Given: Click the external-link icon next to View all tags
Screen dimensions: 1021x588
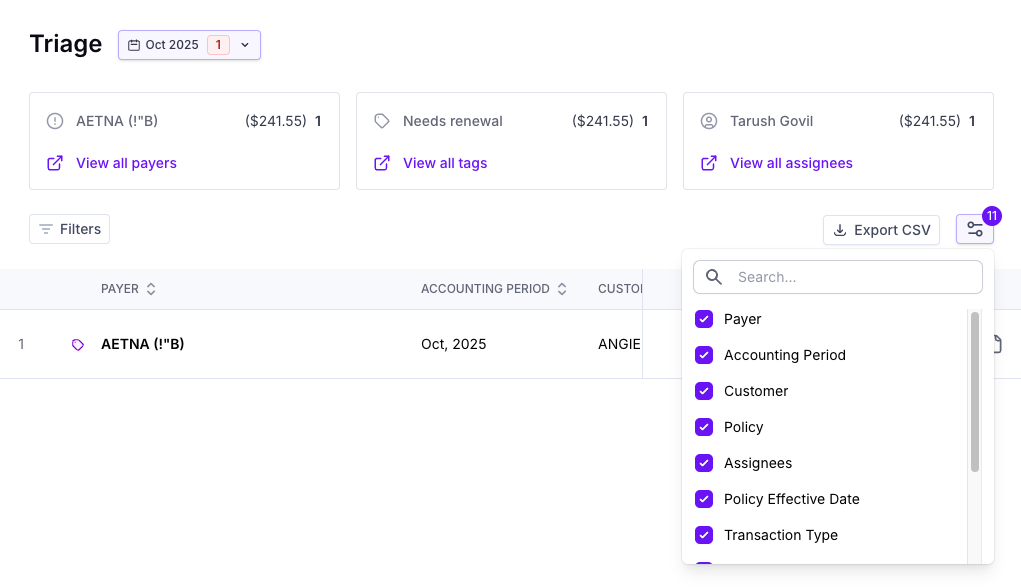Looking at the screenshot, I should point(382,163).
